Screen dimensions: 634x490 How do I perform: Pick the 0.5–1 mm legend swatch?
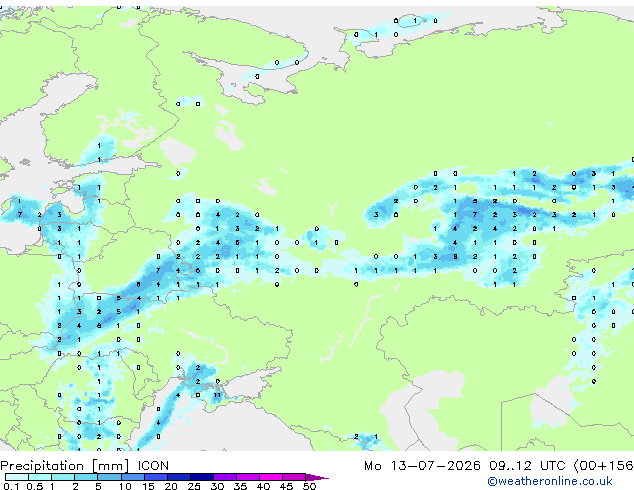pos(40,477)
